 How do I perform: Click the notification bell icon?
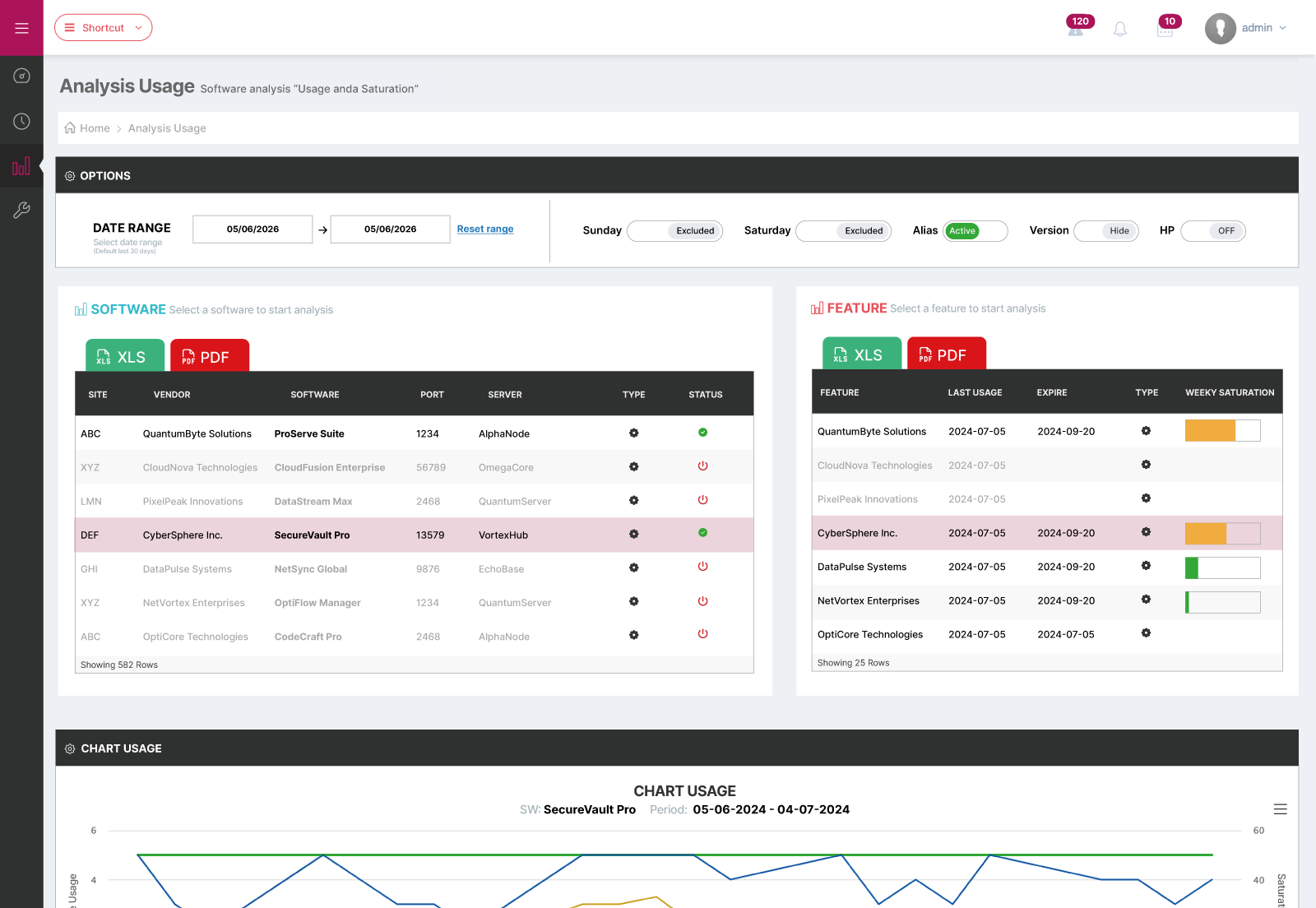click(1119, 30)
